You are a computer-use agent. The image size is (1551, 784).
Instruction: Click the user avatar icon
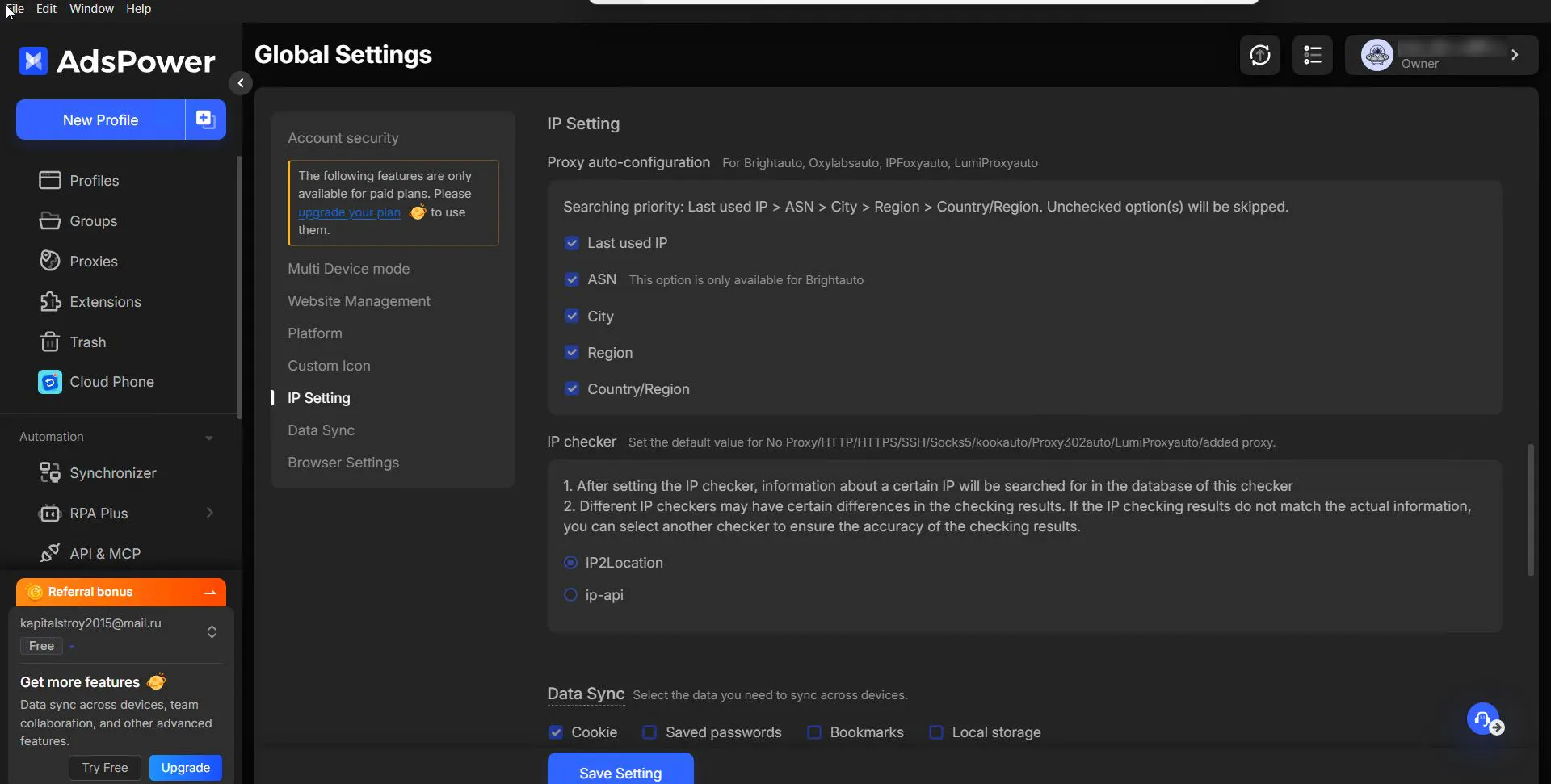(1377, 55)
